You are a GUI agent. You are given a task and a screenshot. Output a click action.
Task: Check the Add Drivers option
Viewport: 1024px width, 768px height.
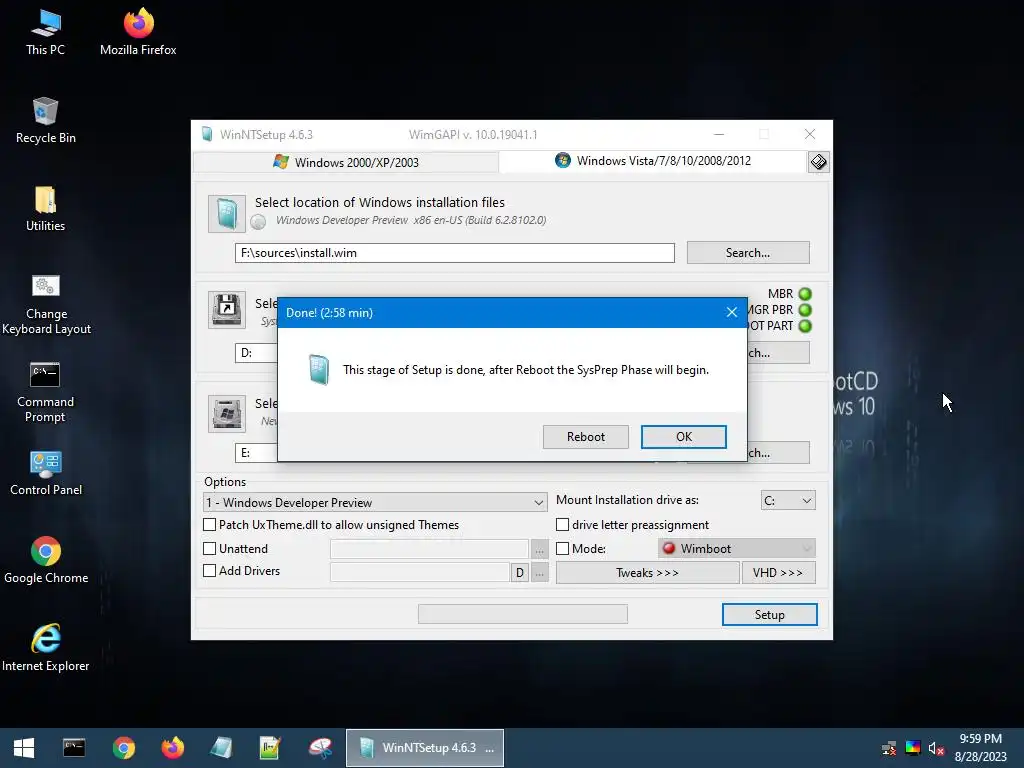[x=210, y=571]
